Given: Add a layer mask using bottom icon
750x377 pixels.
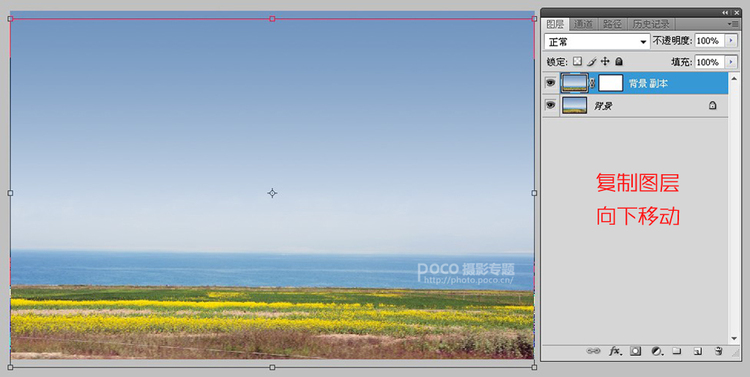Looking at the screenshot, I should coord(635,351).
